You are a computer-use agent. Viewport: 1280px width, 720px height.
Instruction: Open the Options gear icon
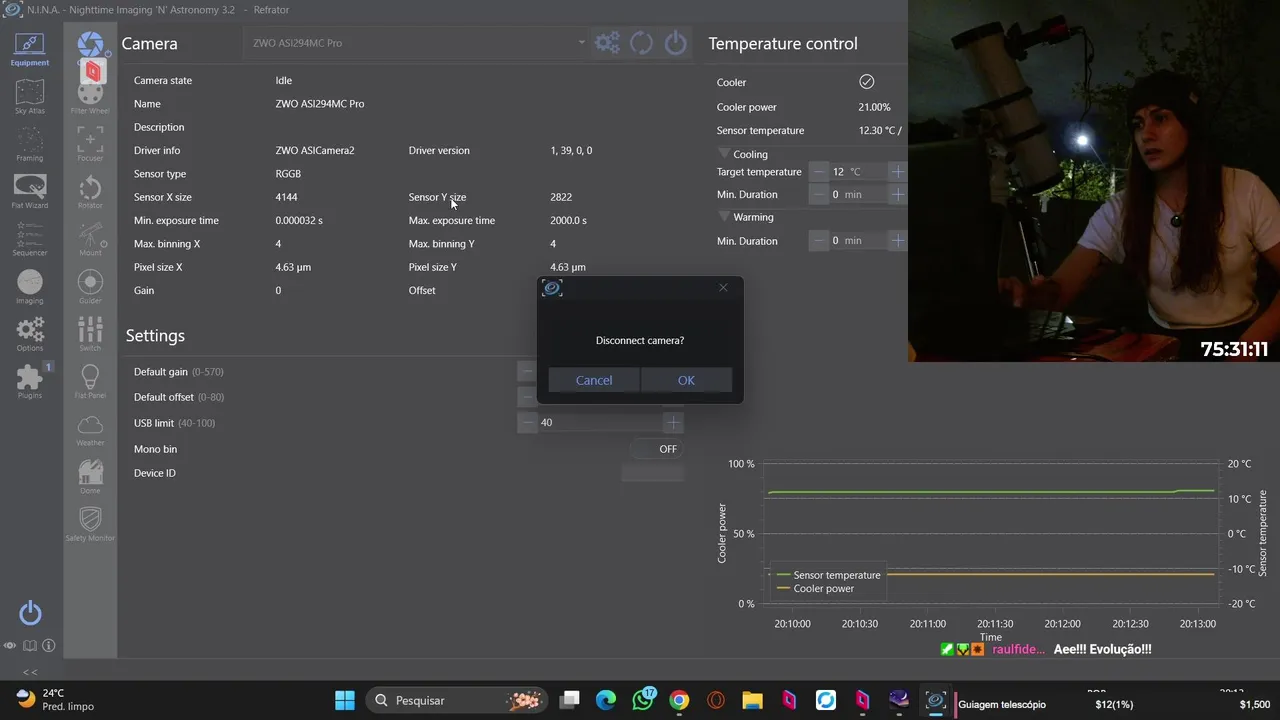point(30,334)
